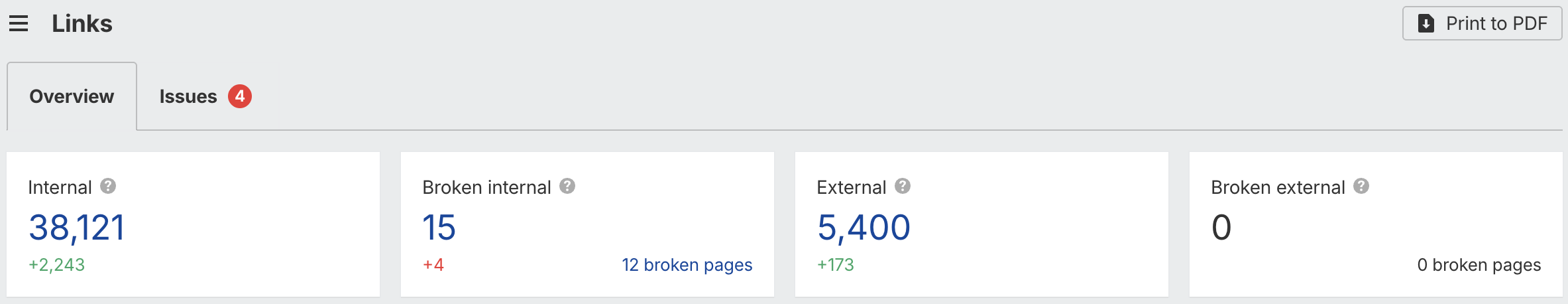Click the red +4 change indicator
This screenshot has height=304, width=1568.
[x=433, y=265]
